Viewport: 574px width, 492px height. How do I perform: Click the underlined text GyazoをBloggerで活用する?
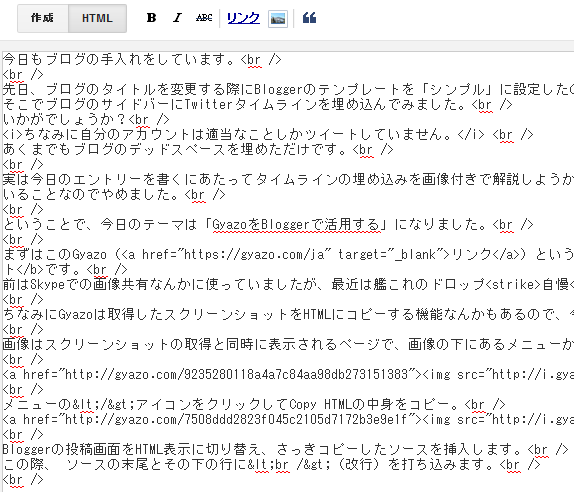pyautogui.click(x=296, y=224)
